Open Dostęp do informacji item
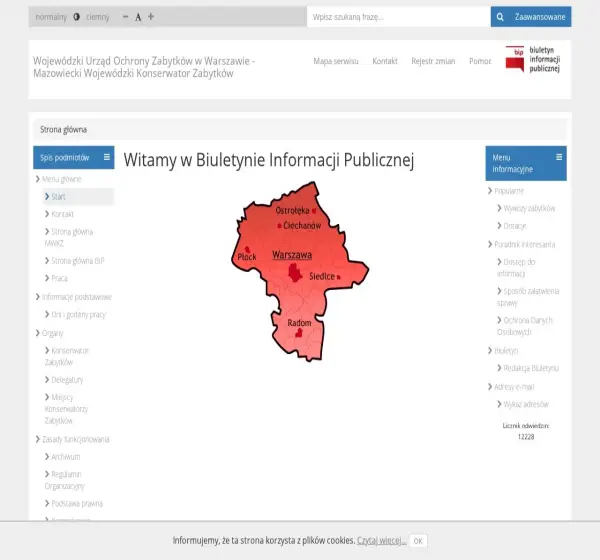This screenshot has width=600, height=560. point(516,268)
